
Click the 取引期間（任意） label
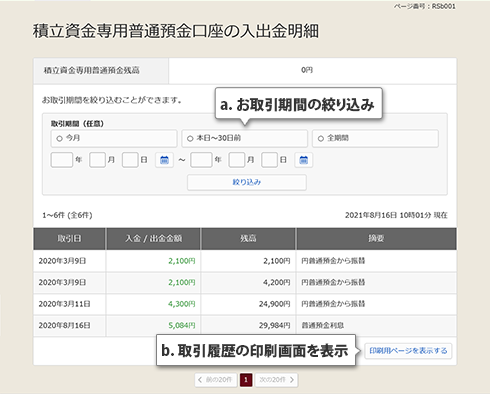coord(77,124)
